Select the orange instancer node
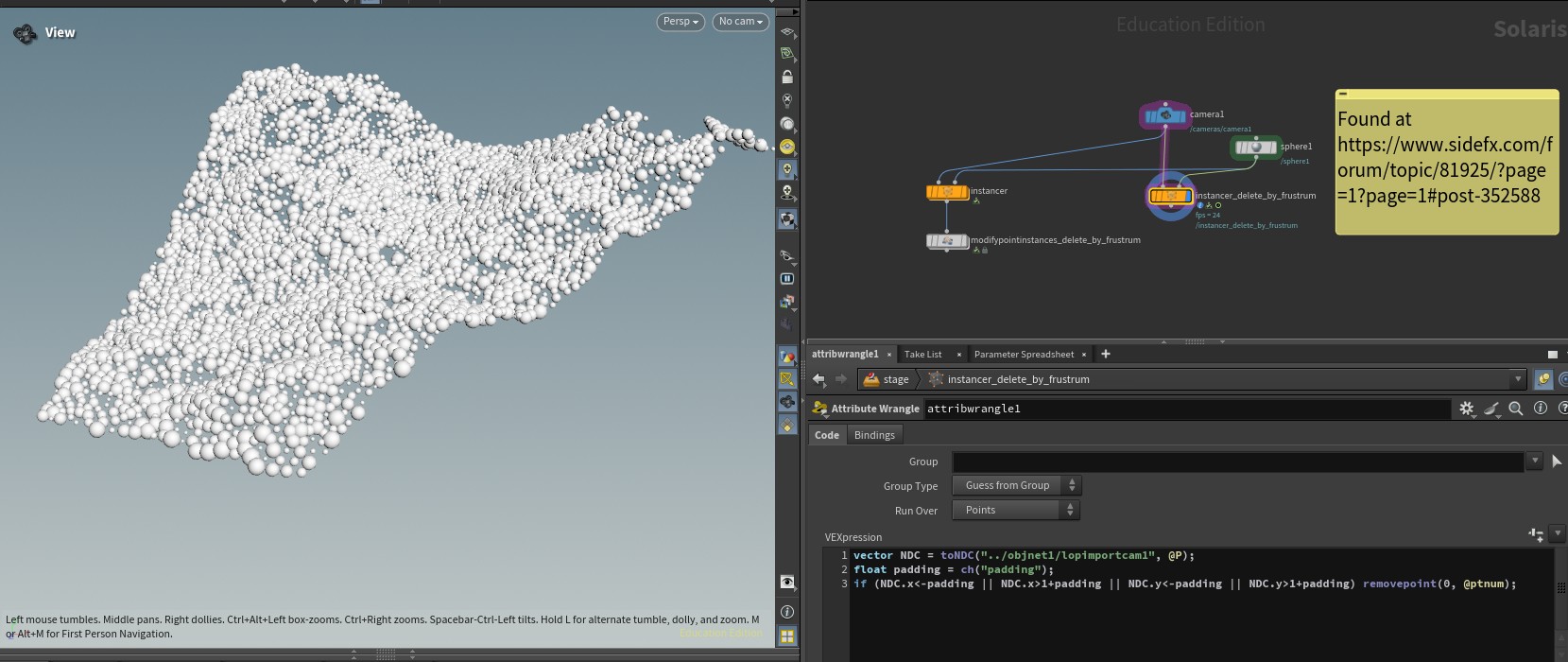The image size is (1568, 662). [x=947, y=192]
